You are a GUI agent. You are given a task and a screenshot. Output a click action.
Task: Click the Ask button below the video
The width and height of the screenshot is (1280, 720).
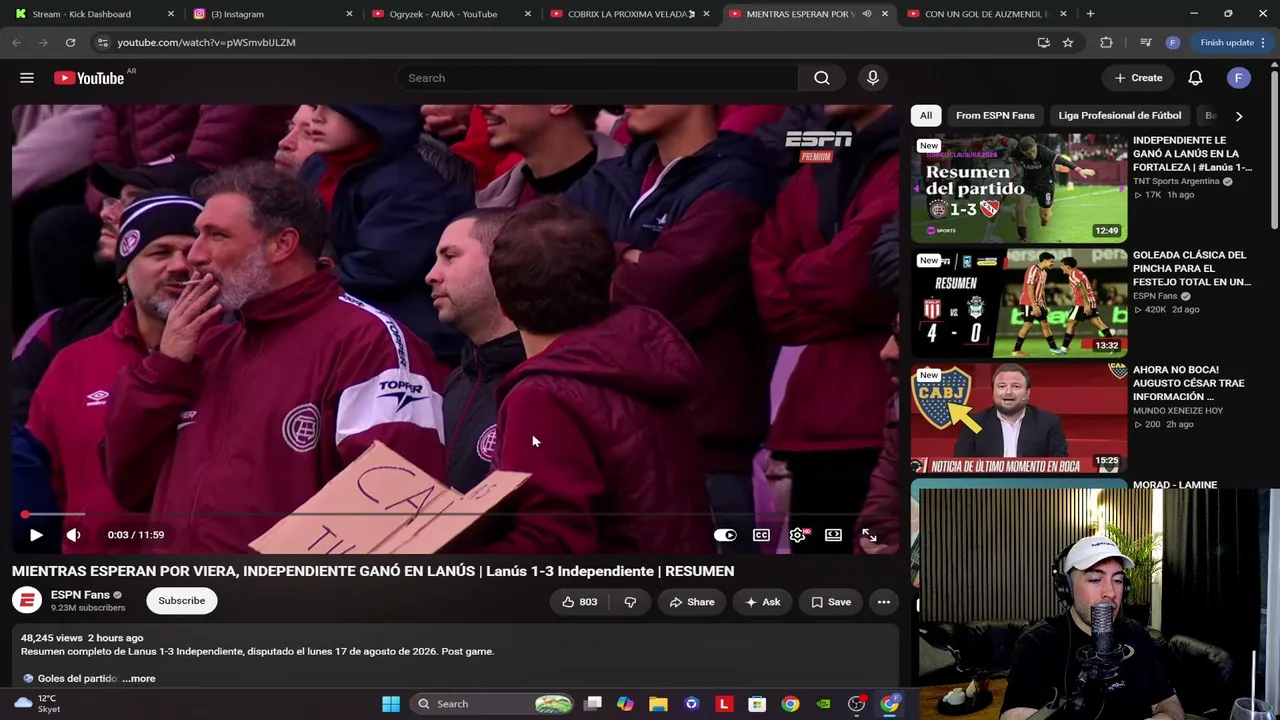tap(763, 602)
